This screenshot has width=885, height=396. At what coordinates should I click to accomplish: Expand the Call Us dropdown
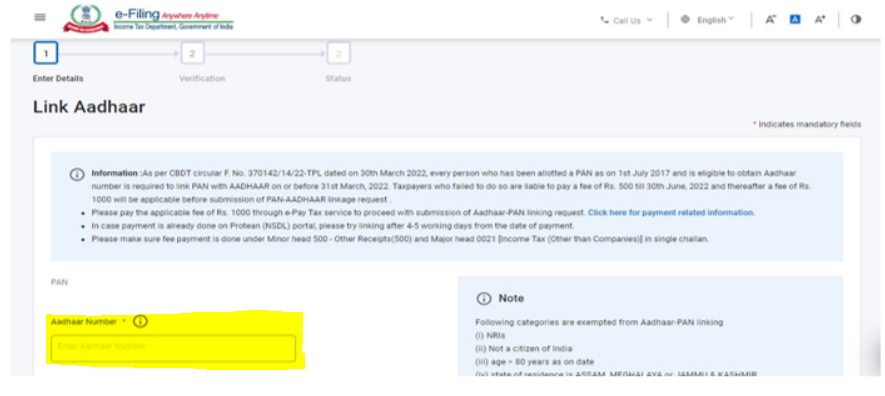(x=626, y=20)
